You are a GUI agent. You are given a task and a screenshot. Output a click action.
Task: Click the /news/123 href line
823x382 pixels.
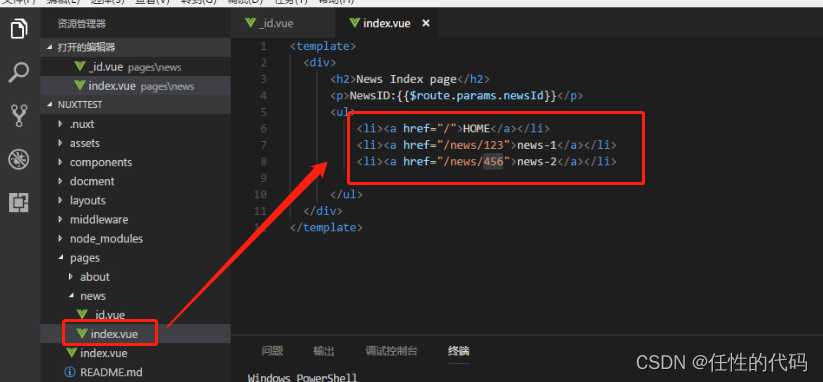[487, 145]
